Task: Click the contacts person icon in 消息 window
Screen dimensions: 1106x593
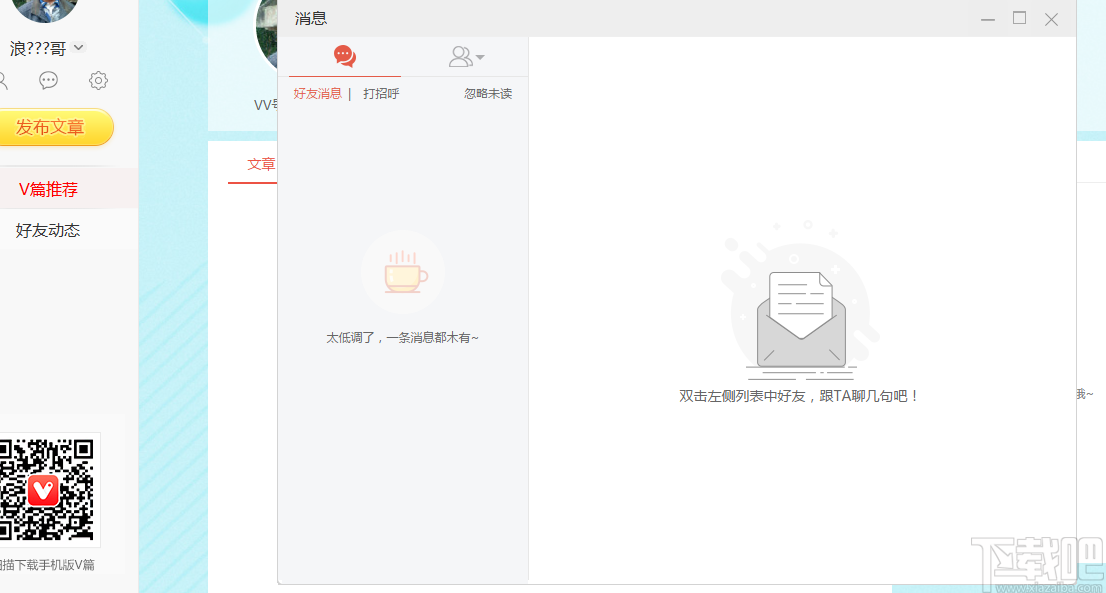Action: [x=461, y=56]
